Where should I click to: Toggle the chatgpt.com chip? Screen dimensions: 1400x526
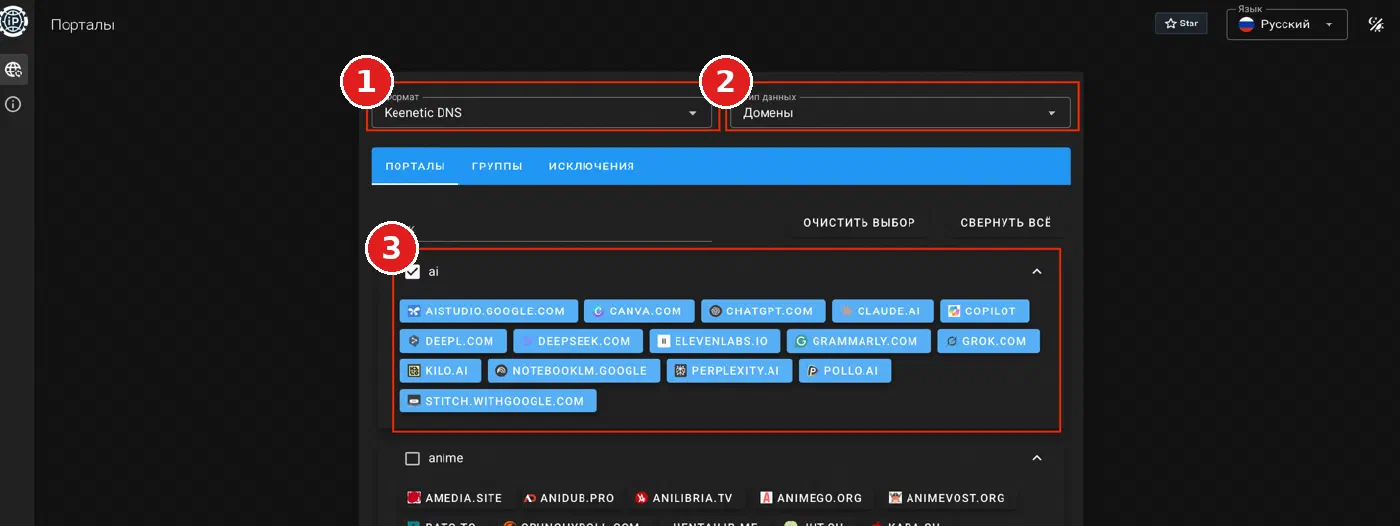[x=763, y=311]
